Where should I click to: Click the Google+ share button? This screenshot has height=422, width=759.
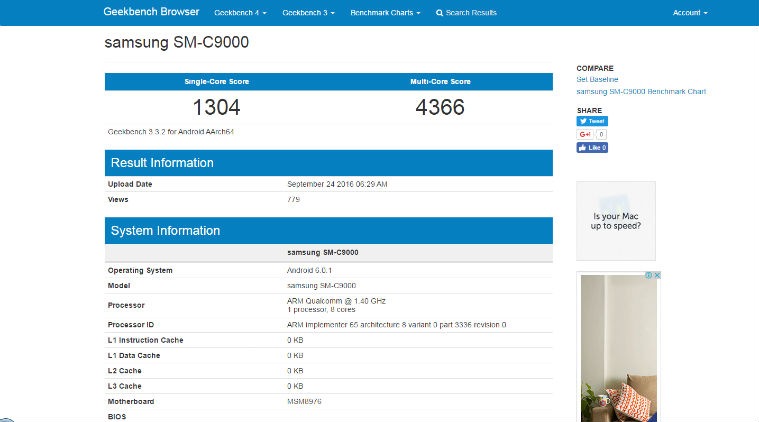tap(585, 135)
